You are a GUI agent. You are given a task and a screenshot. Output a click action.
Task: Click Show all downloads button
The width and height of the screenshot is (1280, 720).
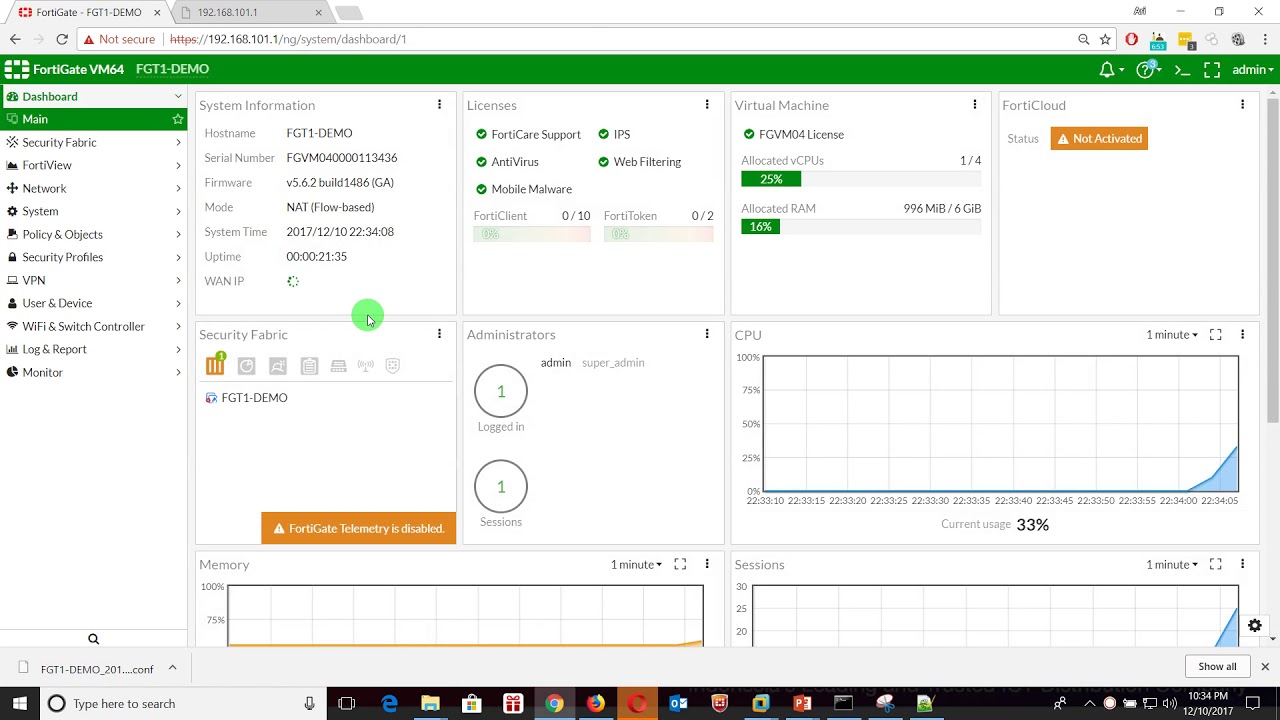coord(1217,666)
